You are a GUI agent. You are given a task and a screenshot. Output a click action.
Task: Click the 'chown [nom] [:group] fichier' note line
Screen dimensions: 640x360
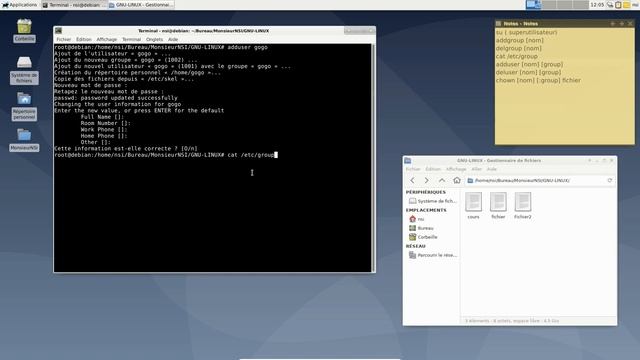pos(538,80)
